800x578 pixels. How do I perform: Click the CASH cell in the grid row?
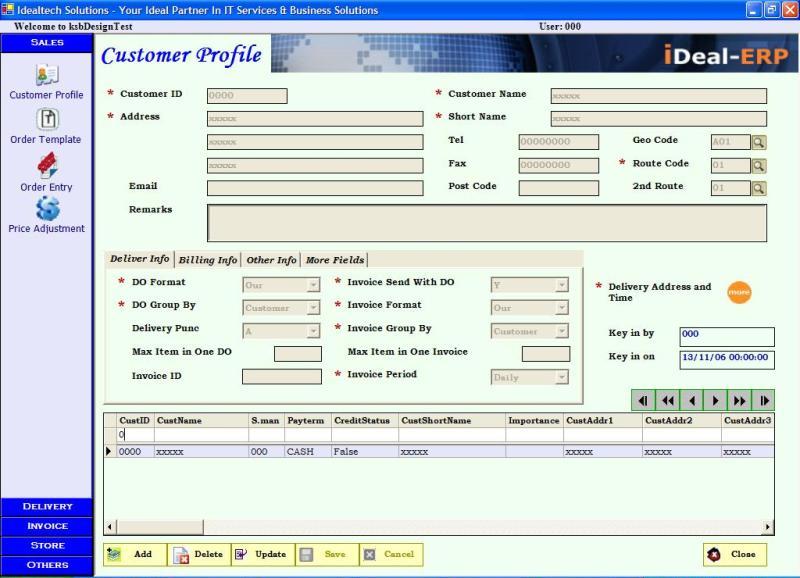[x=308, y=452]
